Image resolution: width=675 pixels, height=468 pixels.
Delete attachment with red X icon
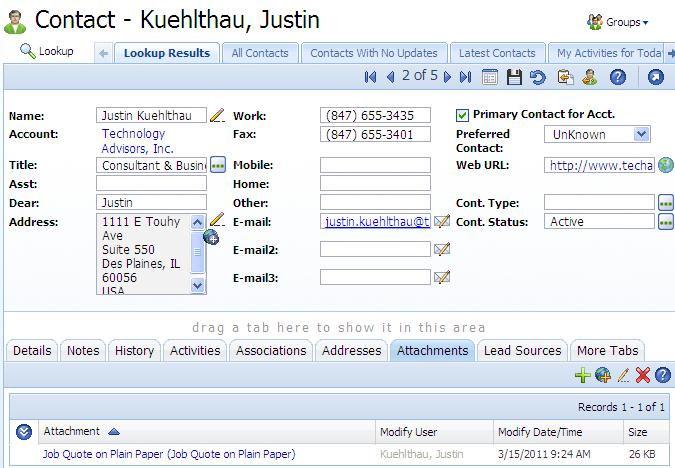pos(643,375)
